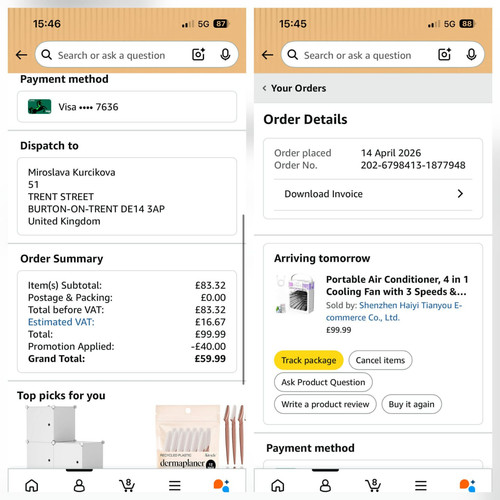
Task: Select Visa 7636 payment method card
Action: (x=127, y=107)
